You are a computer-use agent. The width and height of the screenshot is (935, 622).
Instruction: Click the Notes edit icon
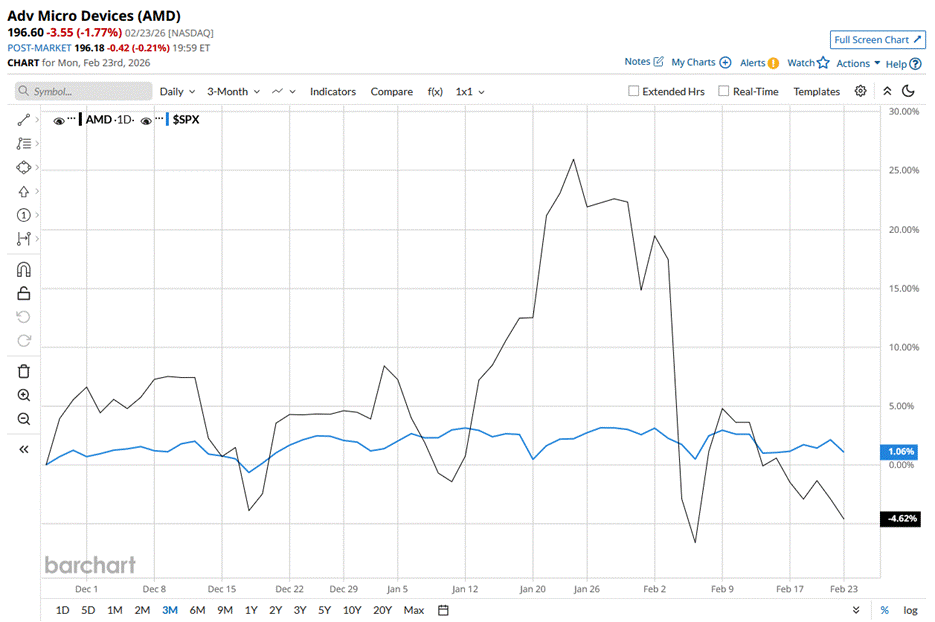(x=658, y=61)
